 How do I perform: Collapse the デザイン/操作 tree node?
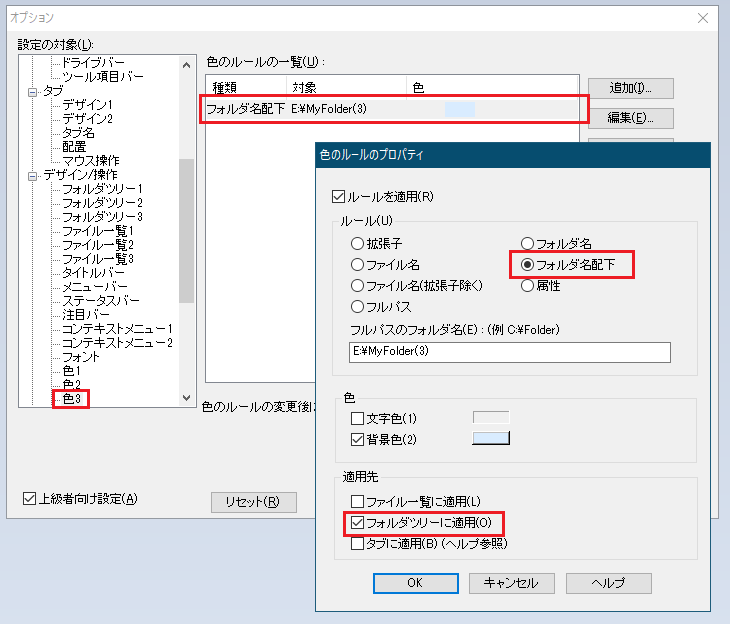(x=31, y=175)
